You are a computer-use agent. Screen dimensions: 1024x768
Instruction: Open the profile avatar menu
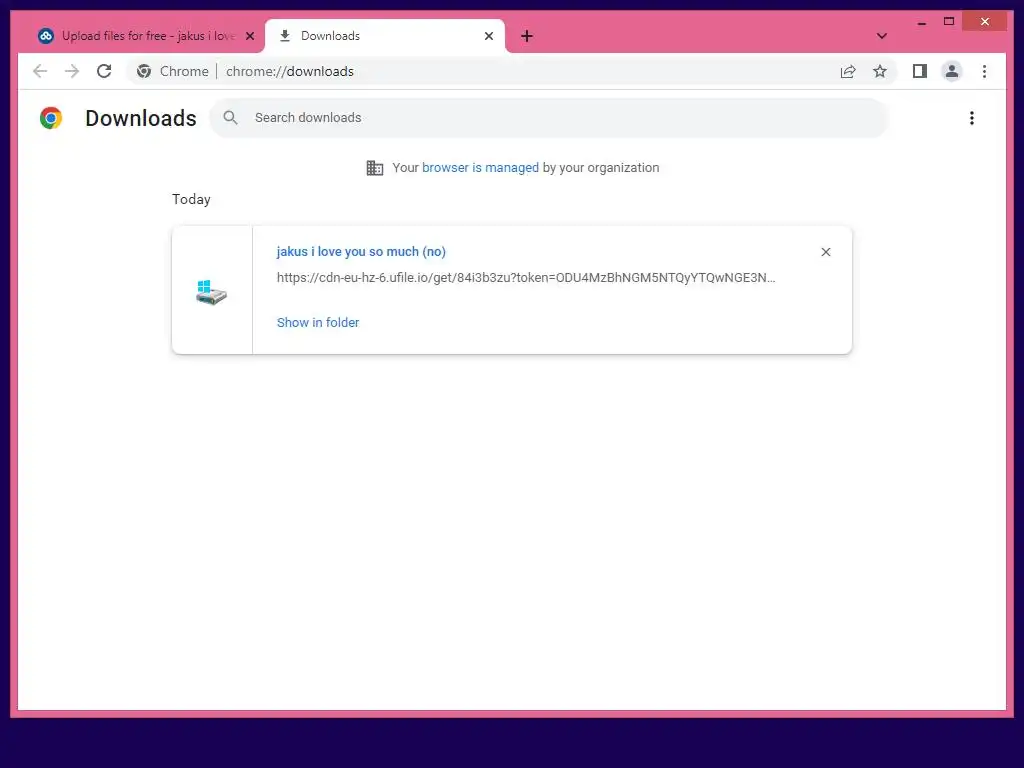pos(952,71)
